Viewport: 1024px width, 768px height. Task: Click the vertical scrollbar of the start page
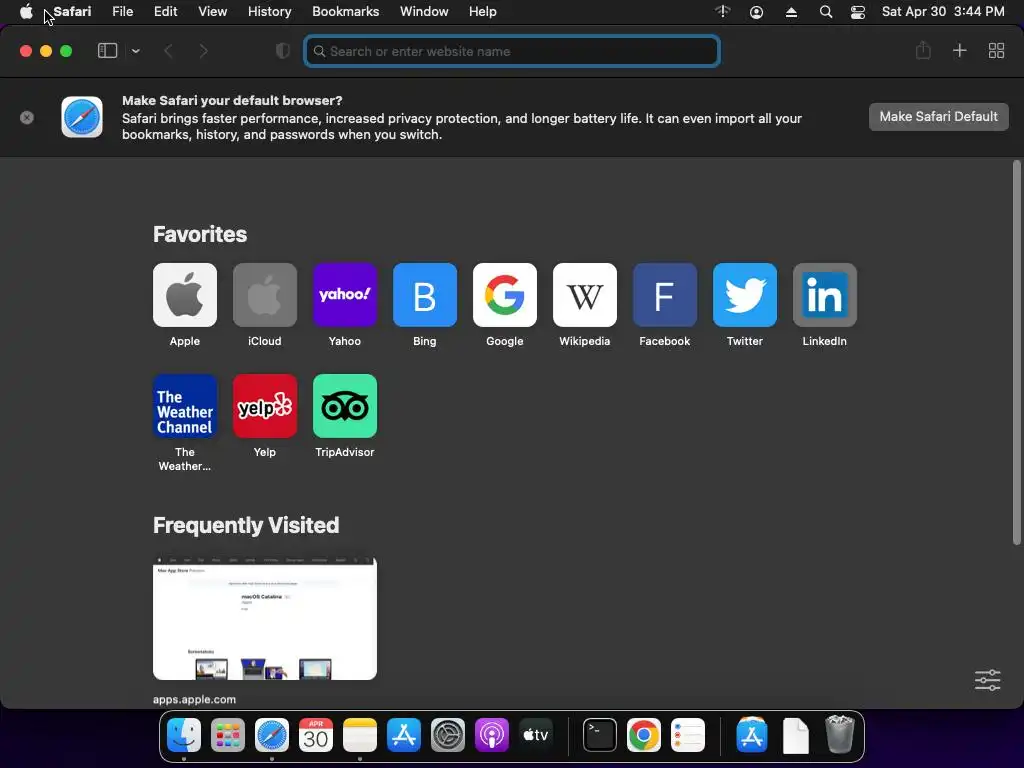tap(1016, 353)
